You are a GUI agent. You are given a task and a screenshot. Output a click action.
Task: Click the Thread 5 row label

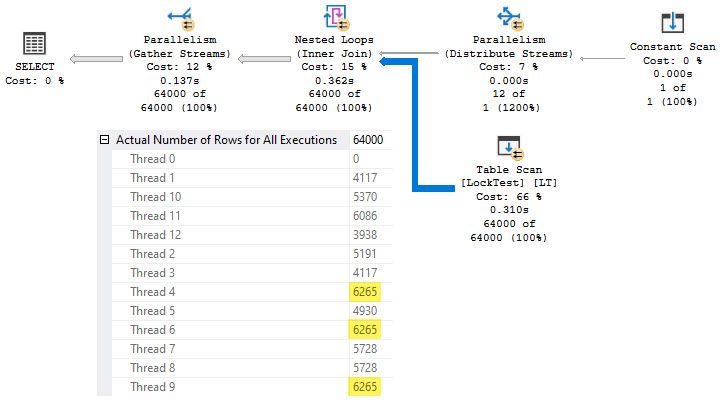pos(152,310)
